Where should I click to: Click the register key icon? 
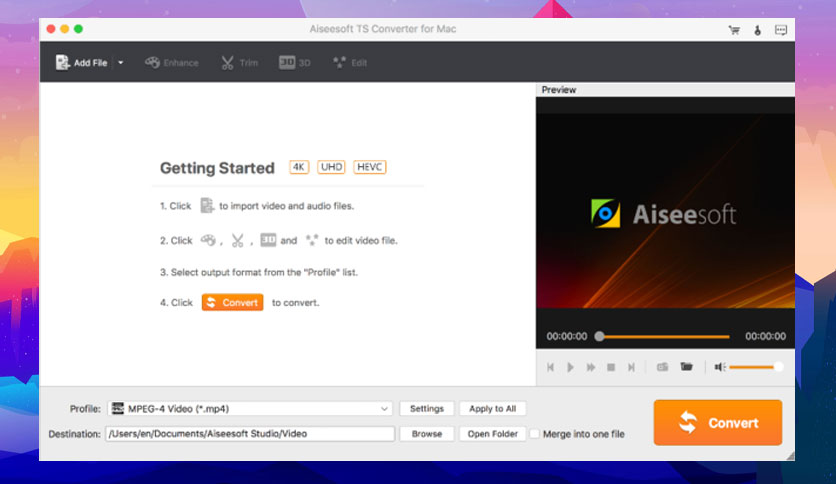tap(757, 30)
